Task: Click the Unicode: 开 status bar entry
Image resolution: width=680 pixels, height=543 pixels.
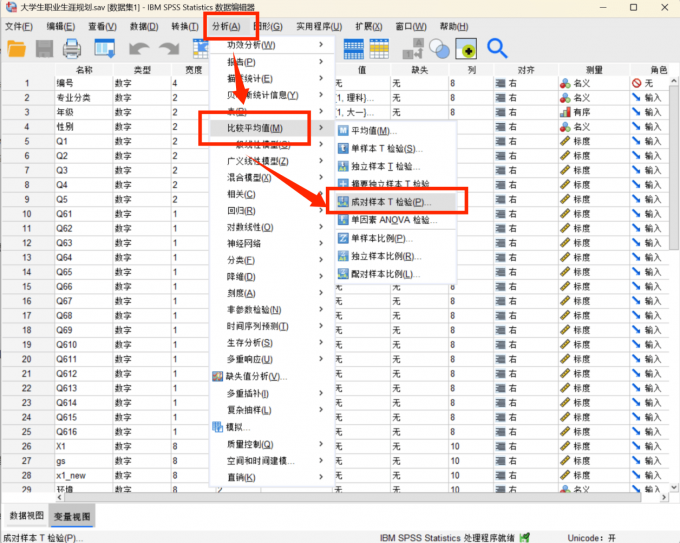Action: click(591, 538)
